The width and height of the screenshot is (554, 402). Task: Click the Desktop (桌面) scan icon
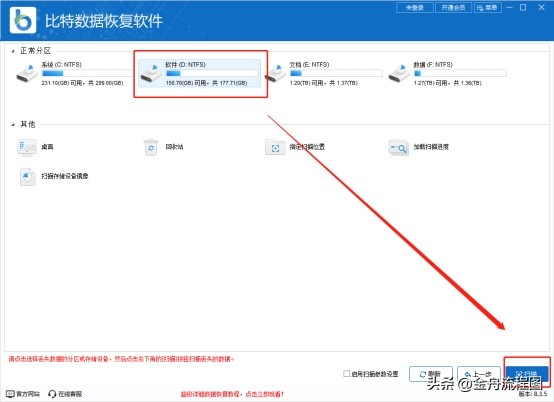click(x=27, y=147)
